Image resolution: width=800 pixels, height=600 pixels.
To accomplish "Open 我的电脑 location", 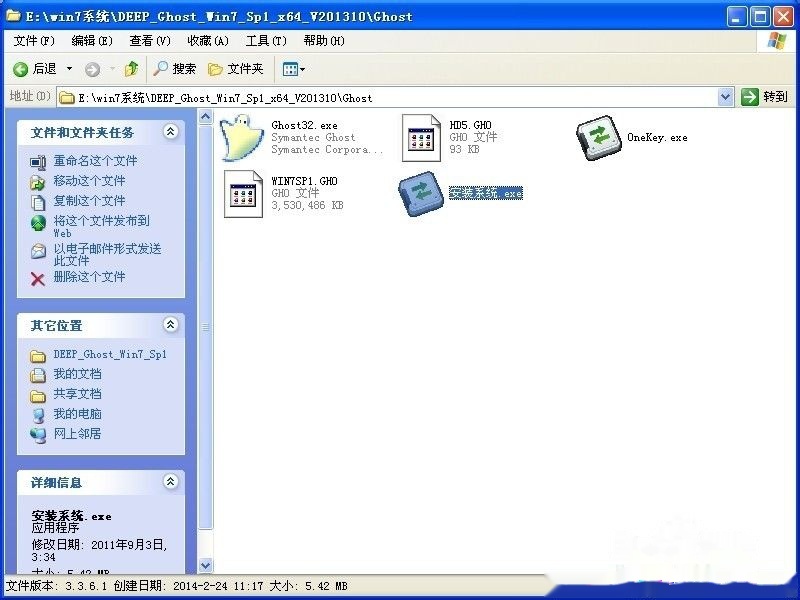I will 78,414.
